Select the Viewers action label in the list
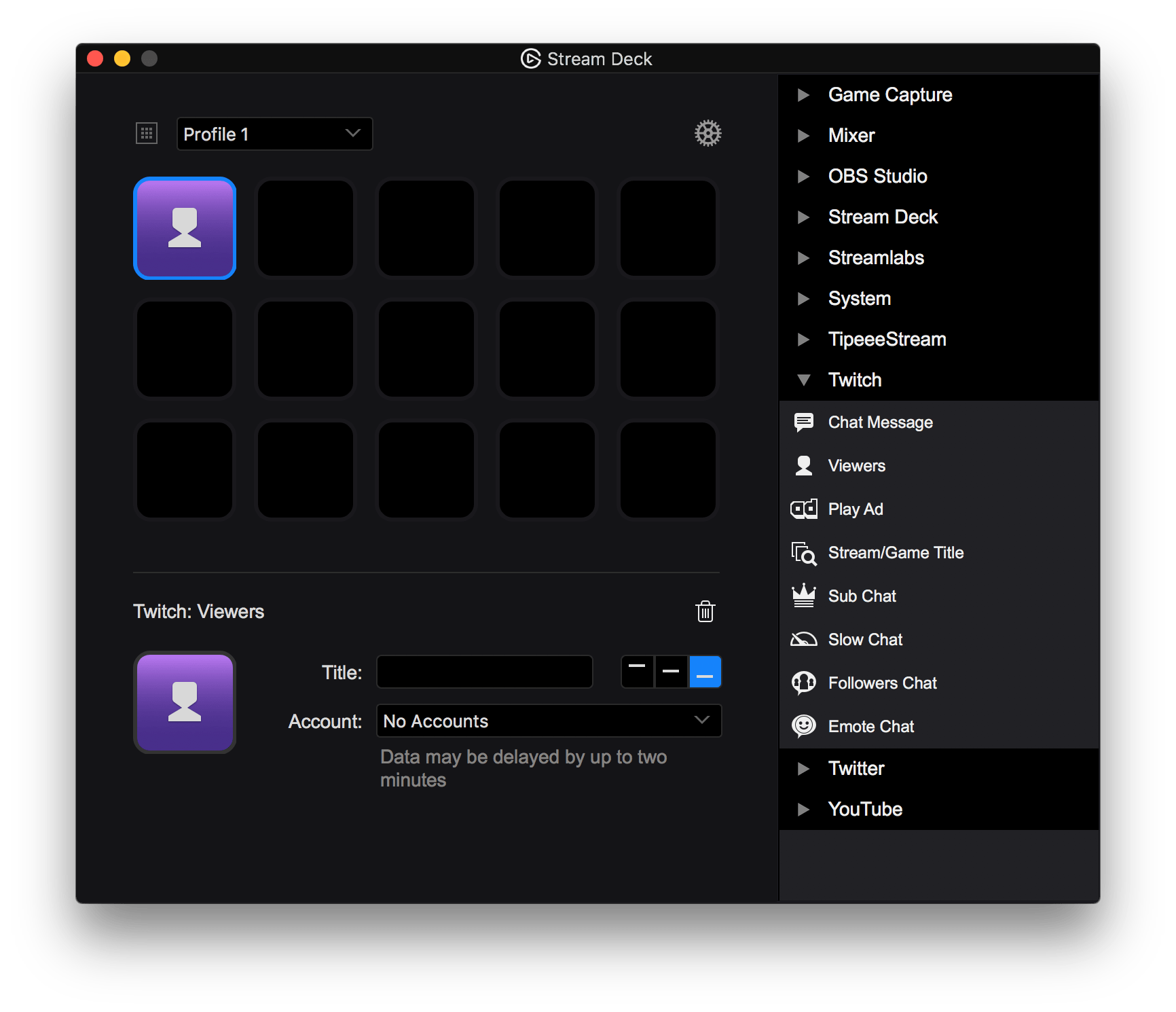 [857, 466]
